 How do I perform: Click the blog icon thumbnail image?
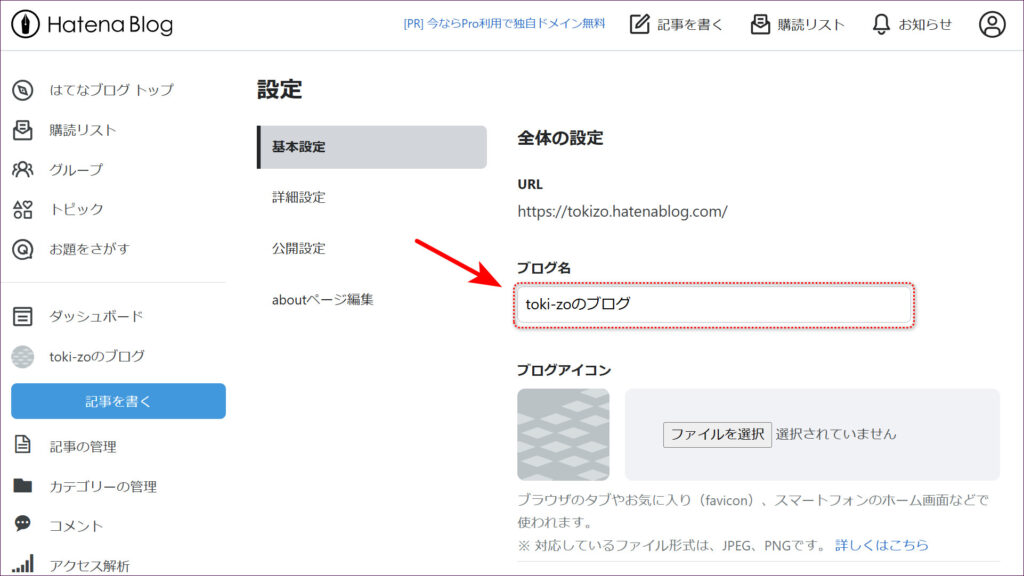tap(563, 434)
